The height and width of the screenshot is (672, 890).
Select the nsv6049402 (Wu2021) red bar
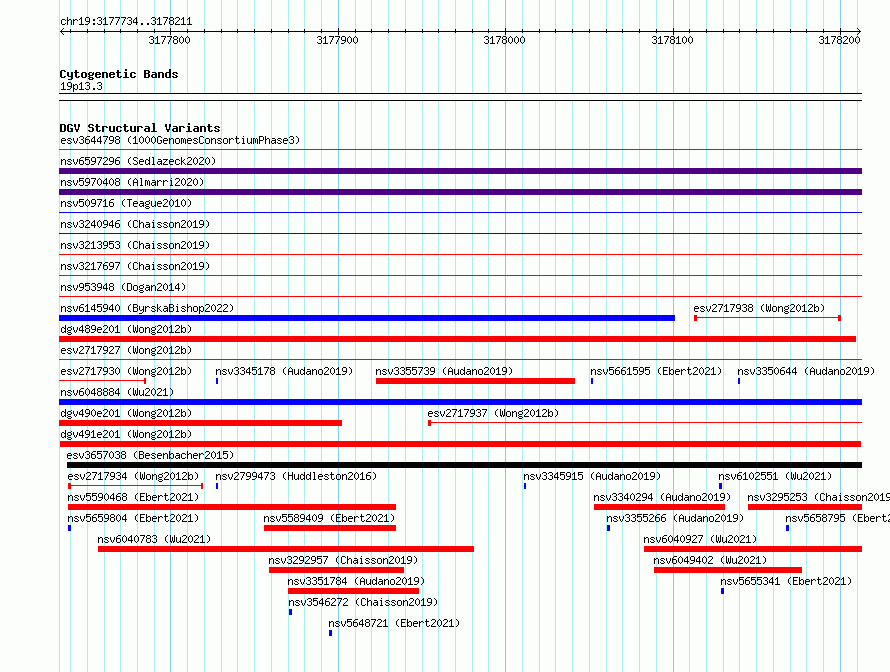tap(727, 570)
